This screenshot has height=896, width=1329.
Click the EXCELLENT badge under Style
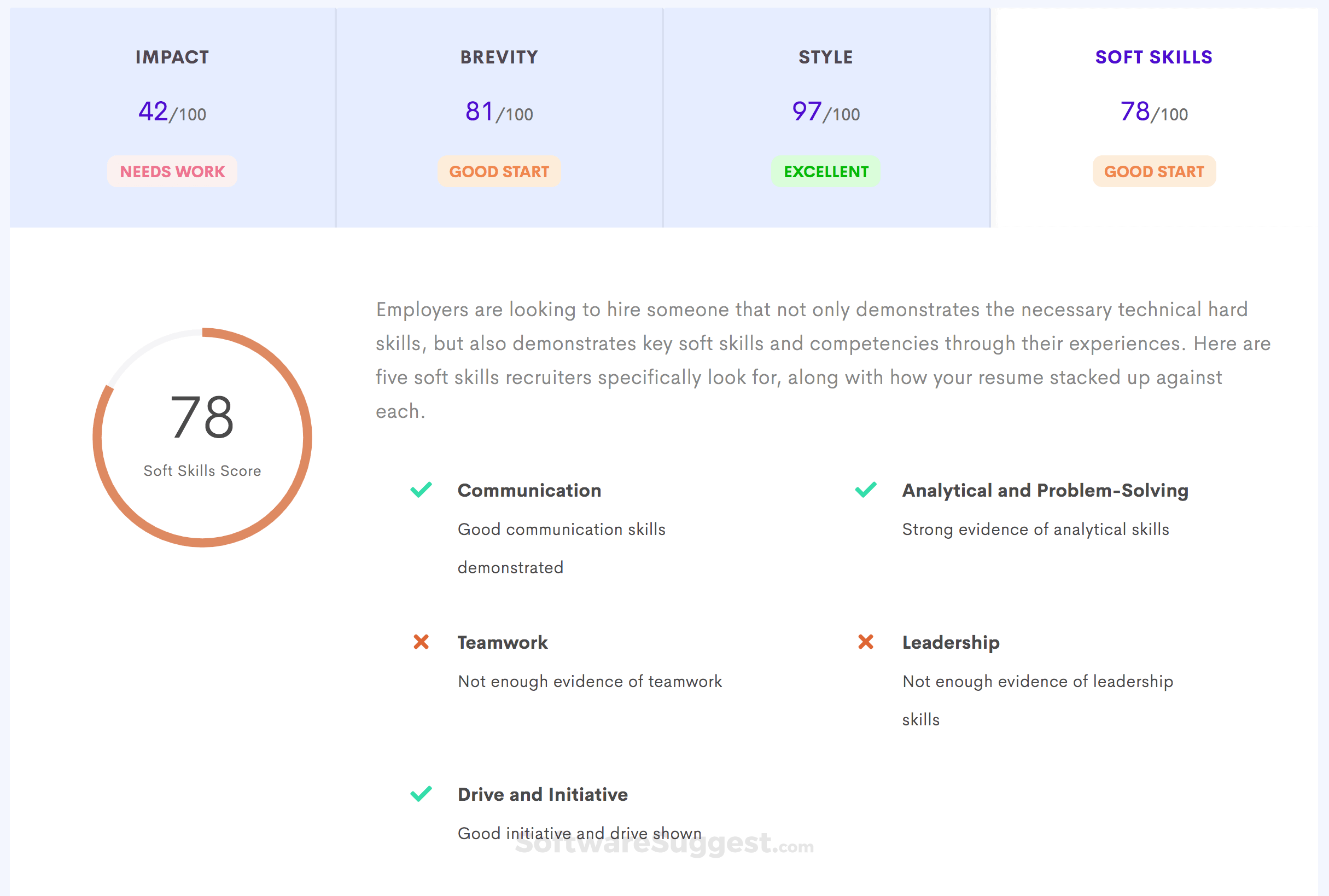pos(825,171)
